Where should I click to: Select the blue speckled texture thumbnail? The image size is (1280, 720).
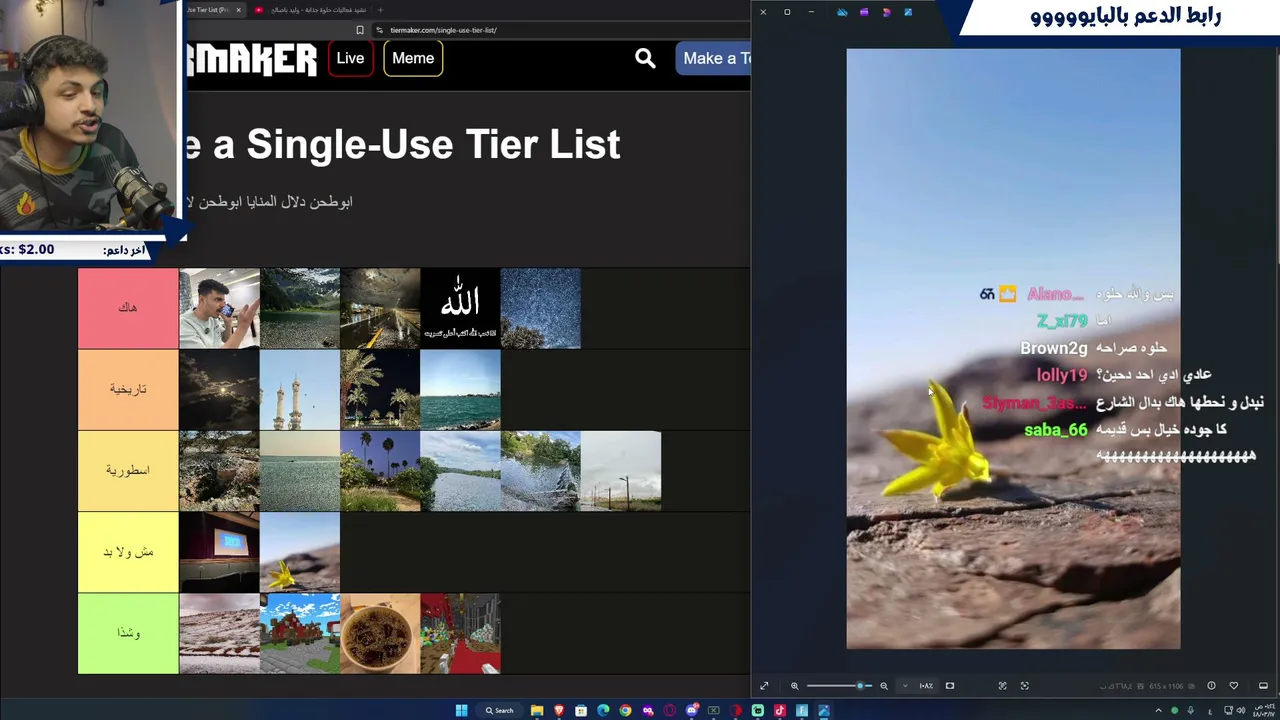541,308
